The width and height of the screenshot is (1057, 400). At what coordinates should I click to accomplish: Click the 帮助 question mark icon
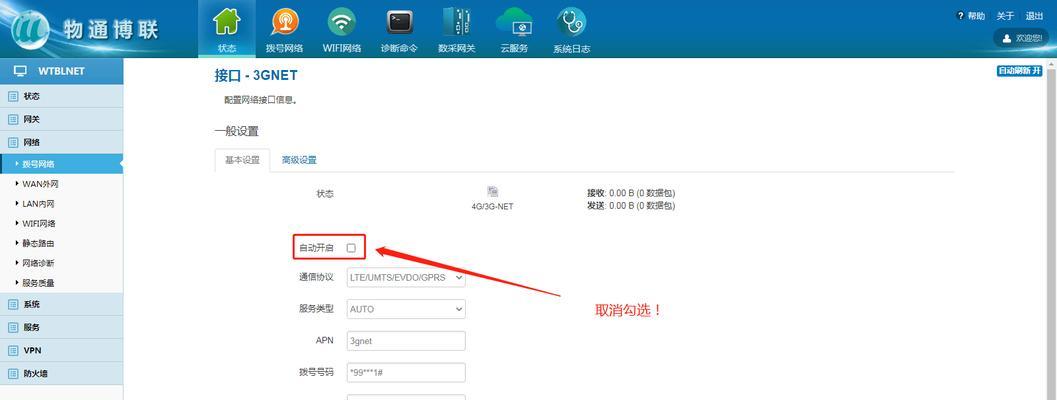(960, 16)
